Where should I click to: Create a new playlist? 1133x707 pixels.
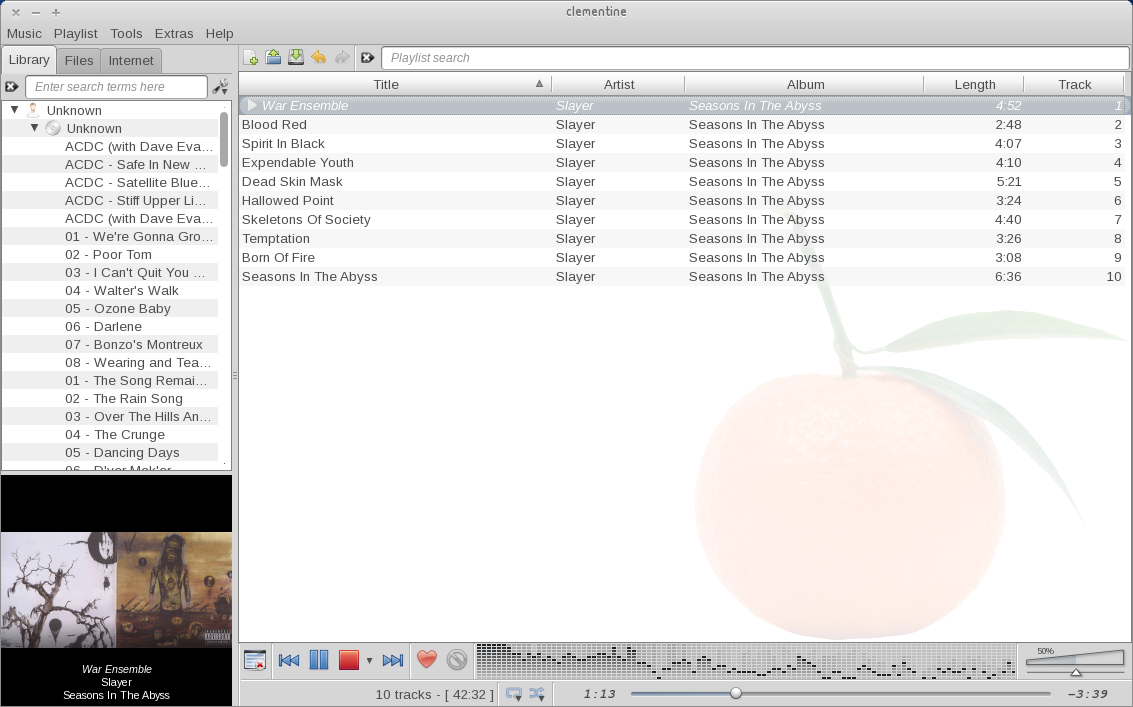click(251, 58)
